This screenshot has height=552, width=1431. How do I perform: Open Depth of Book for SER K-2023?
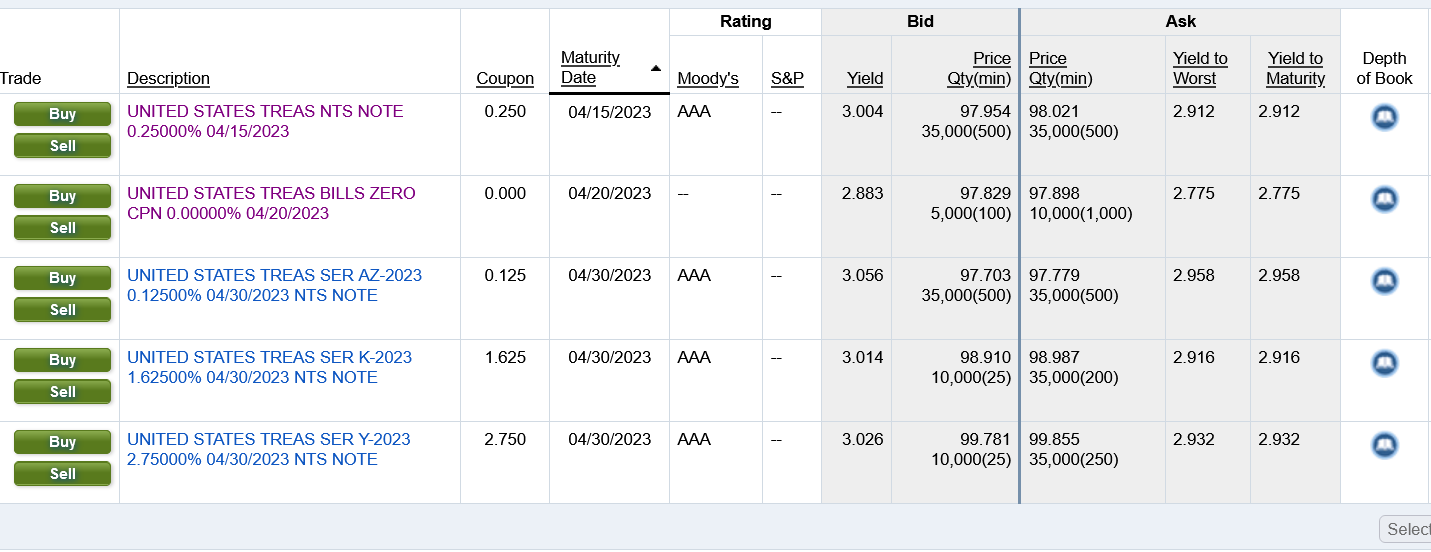tap(1384, 364)
